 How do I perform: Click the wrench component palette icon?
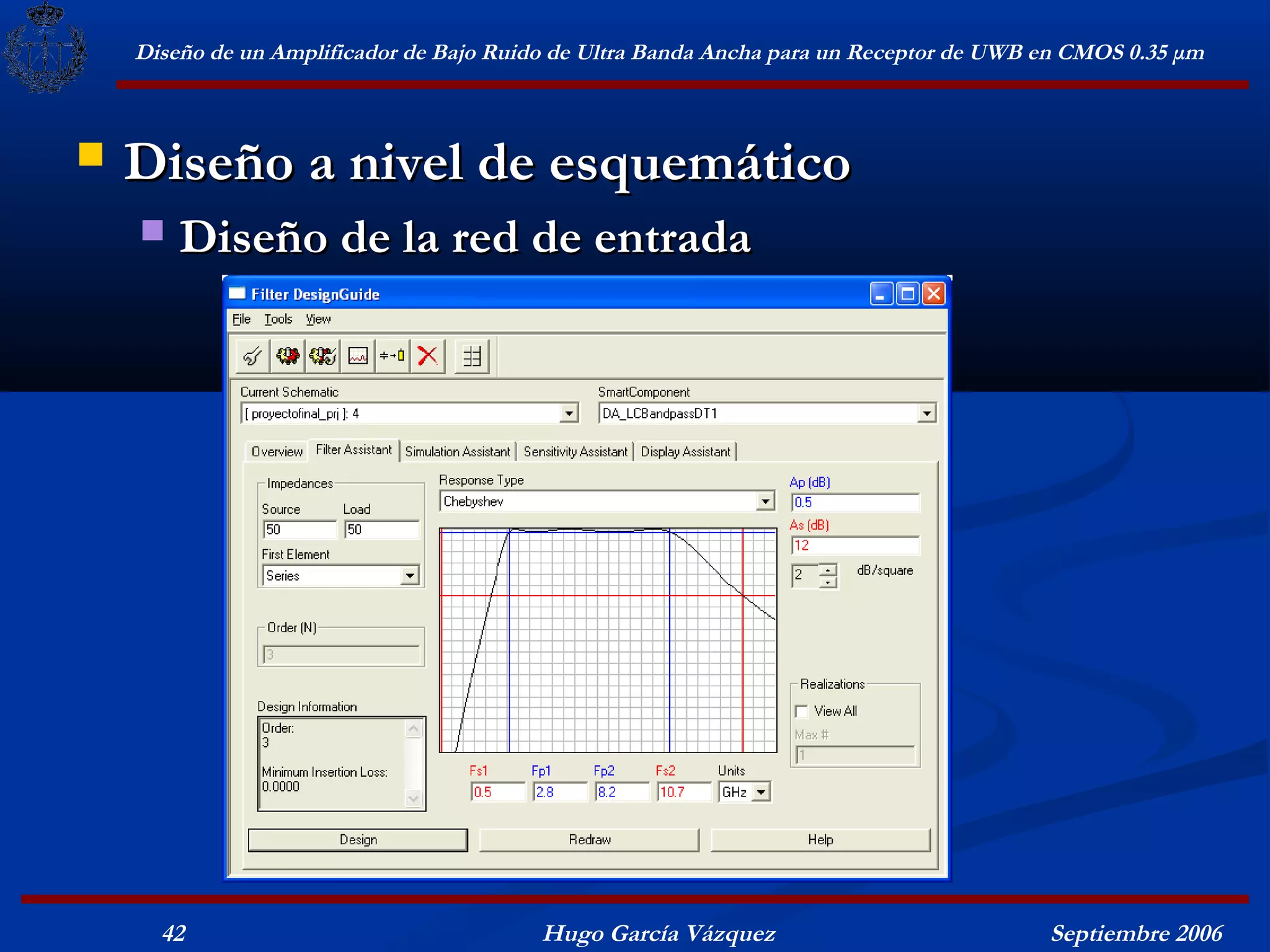(252, 356)
